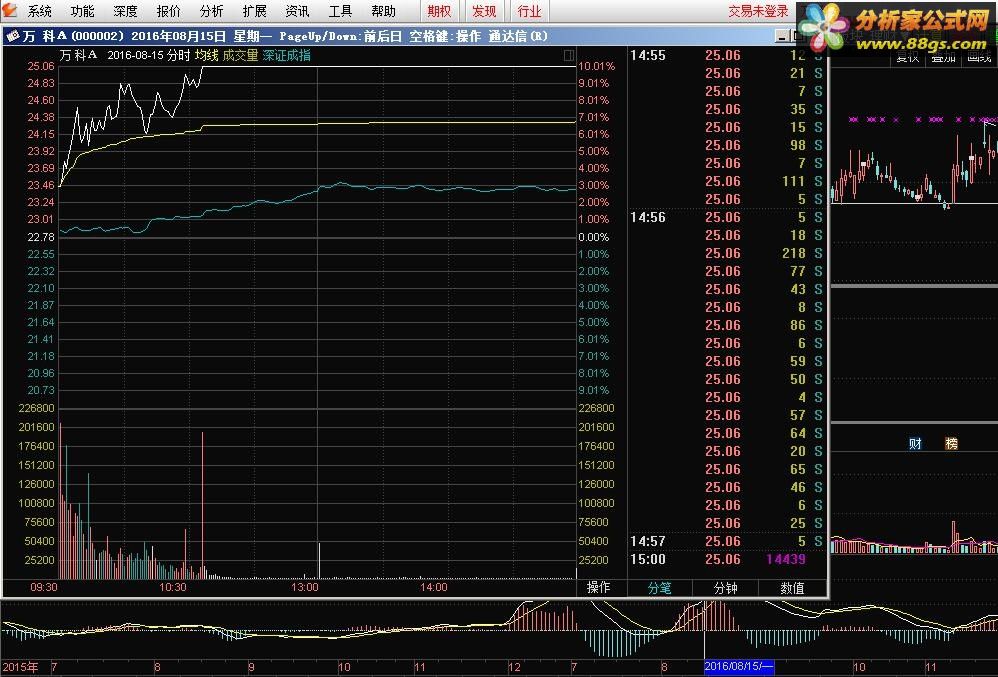Click the 10.01% percent axis label
This screenshot has height=677, width=998.
click(x=596, y=66)
